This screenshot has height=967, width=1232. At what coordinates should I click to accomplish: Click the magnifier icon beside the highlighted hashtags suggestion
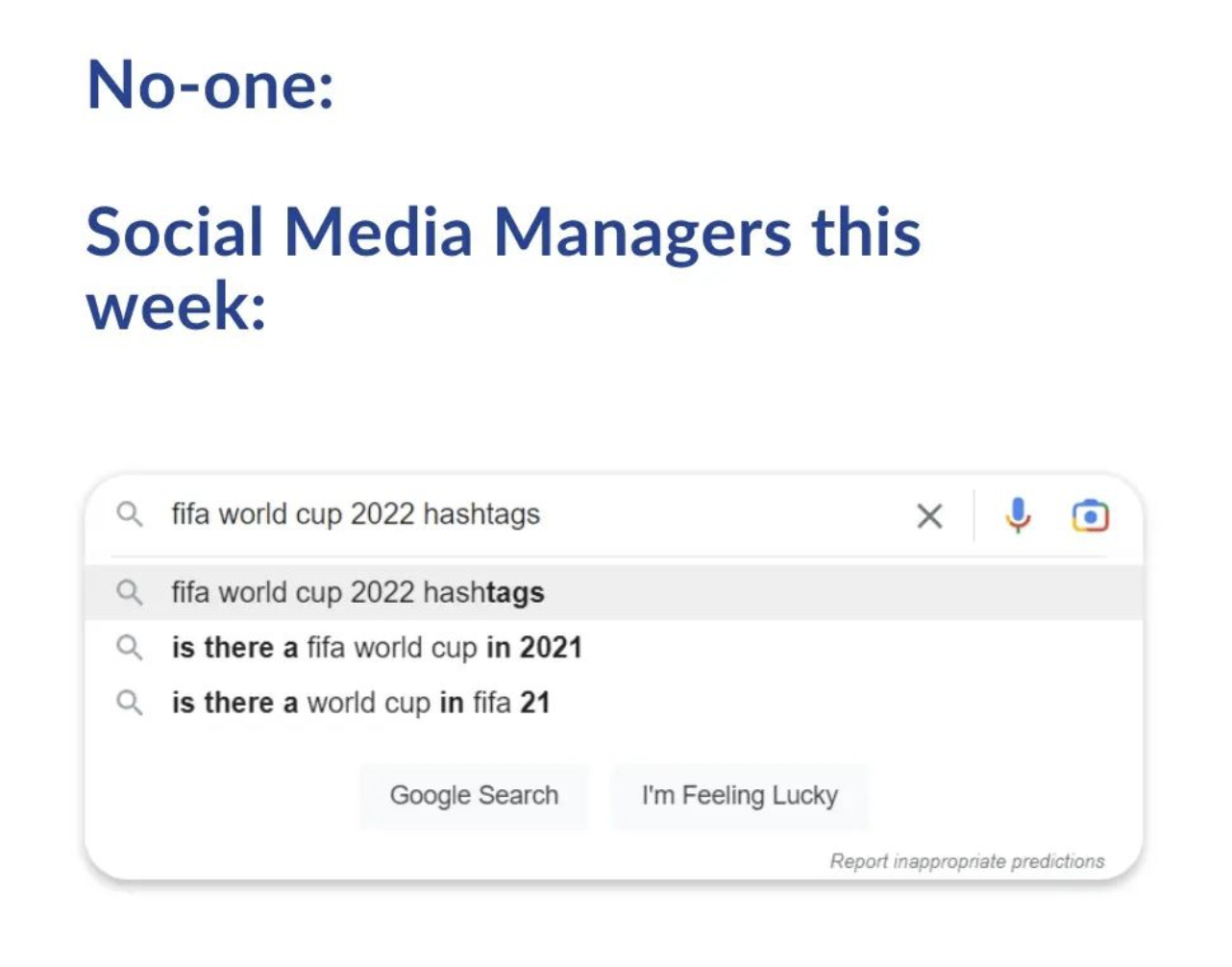(130, 592)
